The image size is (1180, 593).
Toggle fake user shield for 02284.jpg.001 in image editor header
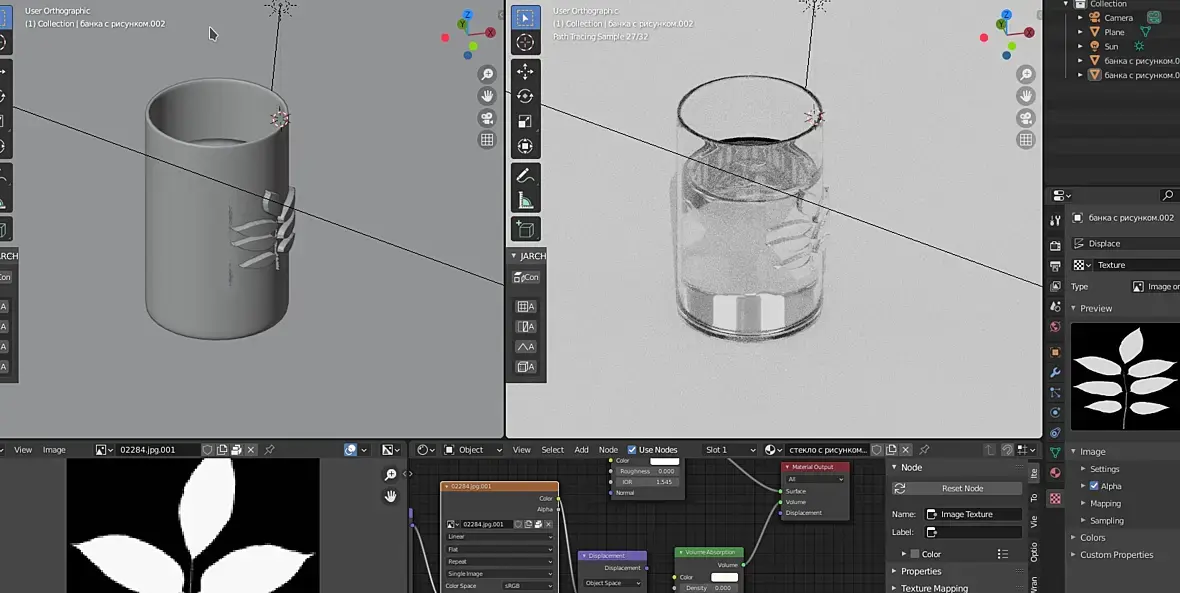[x=208, y=450]
